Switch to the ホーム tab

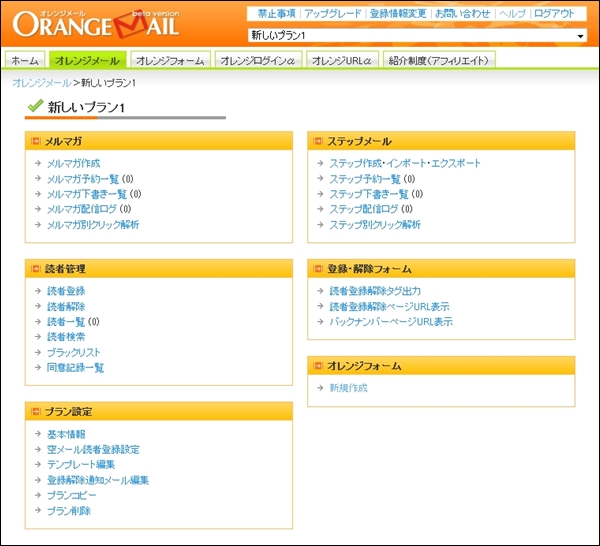click(25, 60)
